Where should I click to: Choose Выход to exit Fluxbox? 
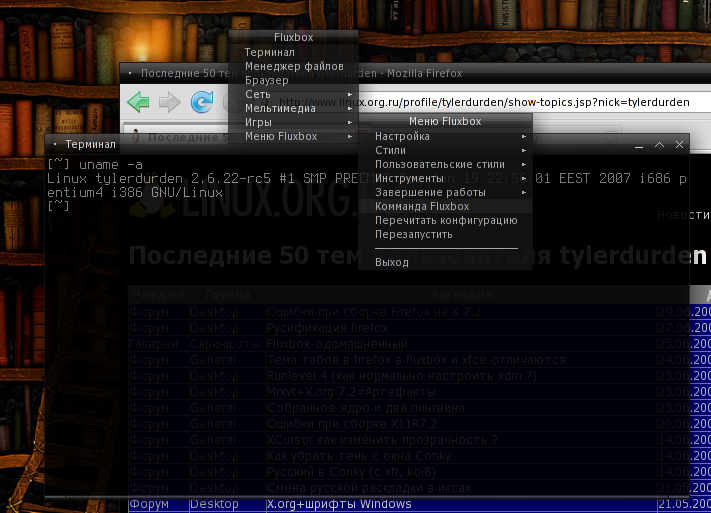point(445,262)
